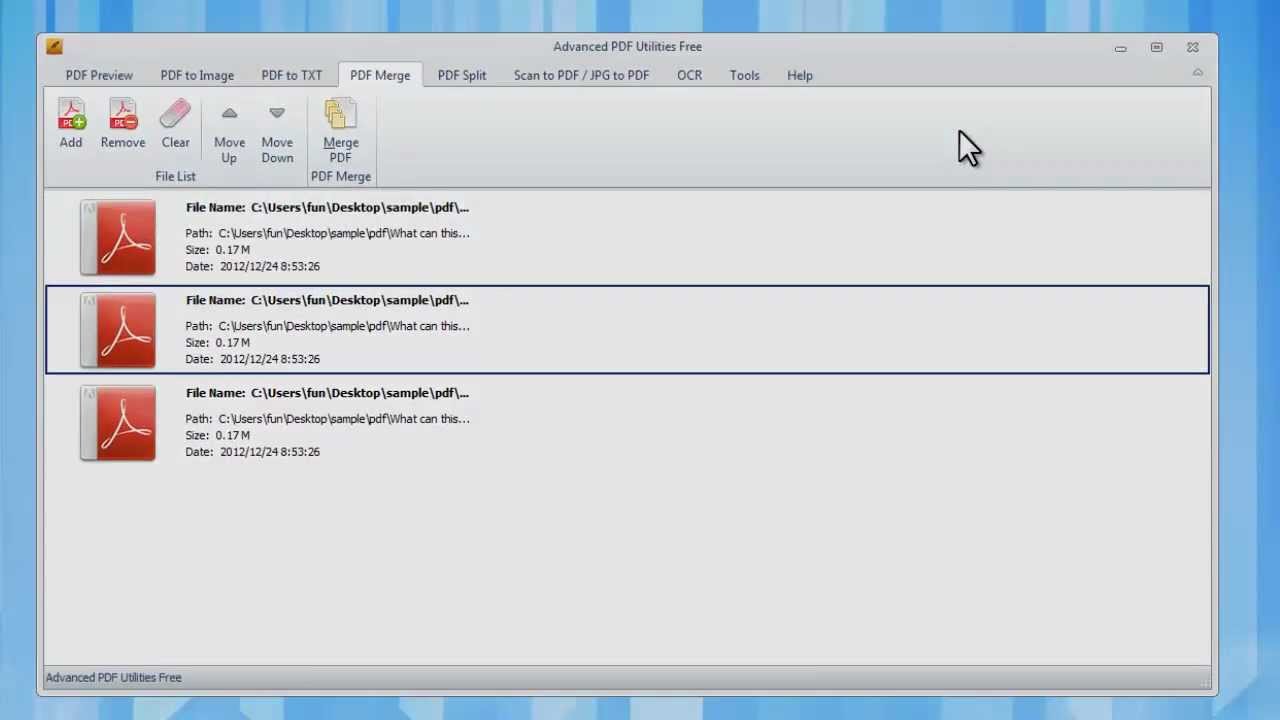Viewport: 1280px width, 720px height.
Task: Collapse the ribbon with the chevron
Action: [x=1197, y=73]
